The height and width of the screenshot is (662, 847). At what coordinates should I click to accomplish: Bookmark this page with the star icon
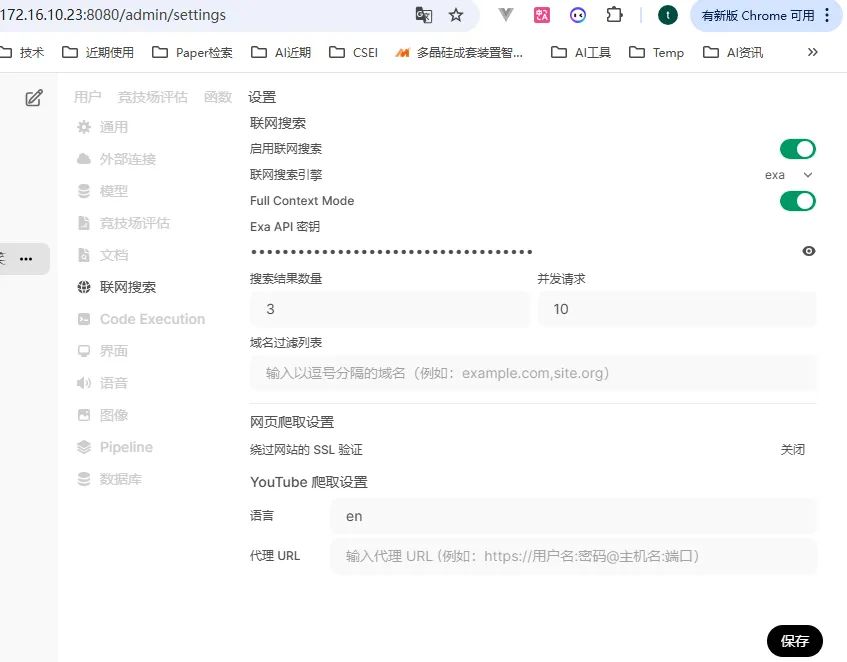tap(456, 15)
